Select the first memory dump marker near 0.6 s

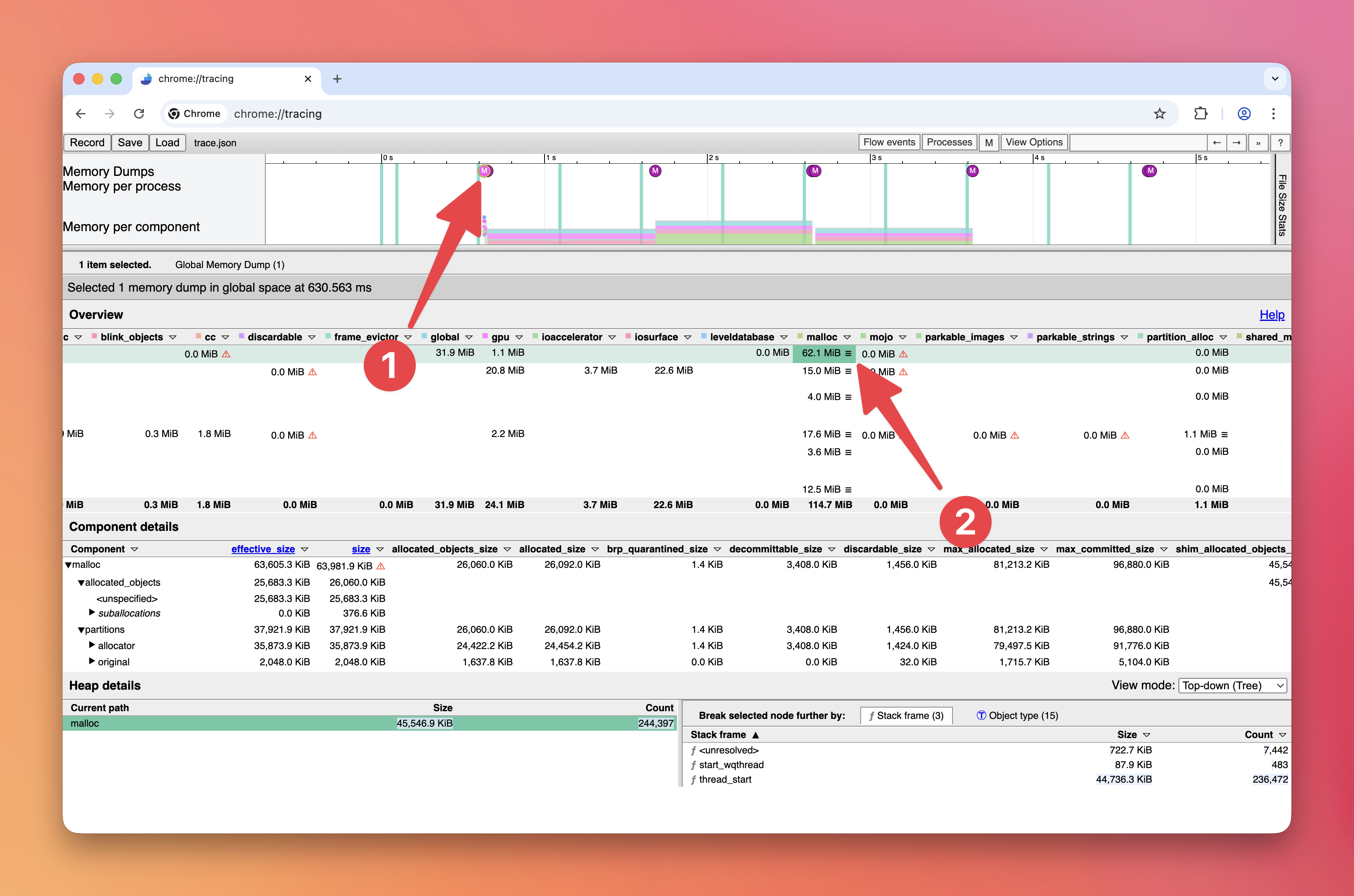point(485,171)
